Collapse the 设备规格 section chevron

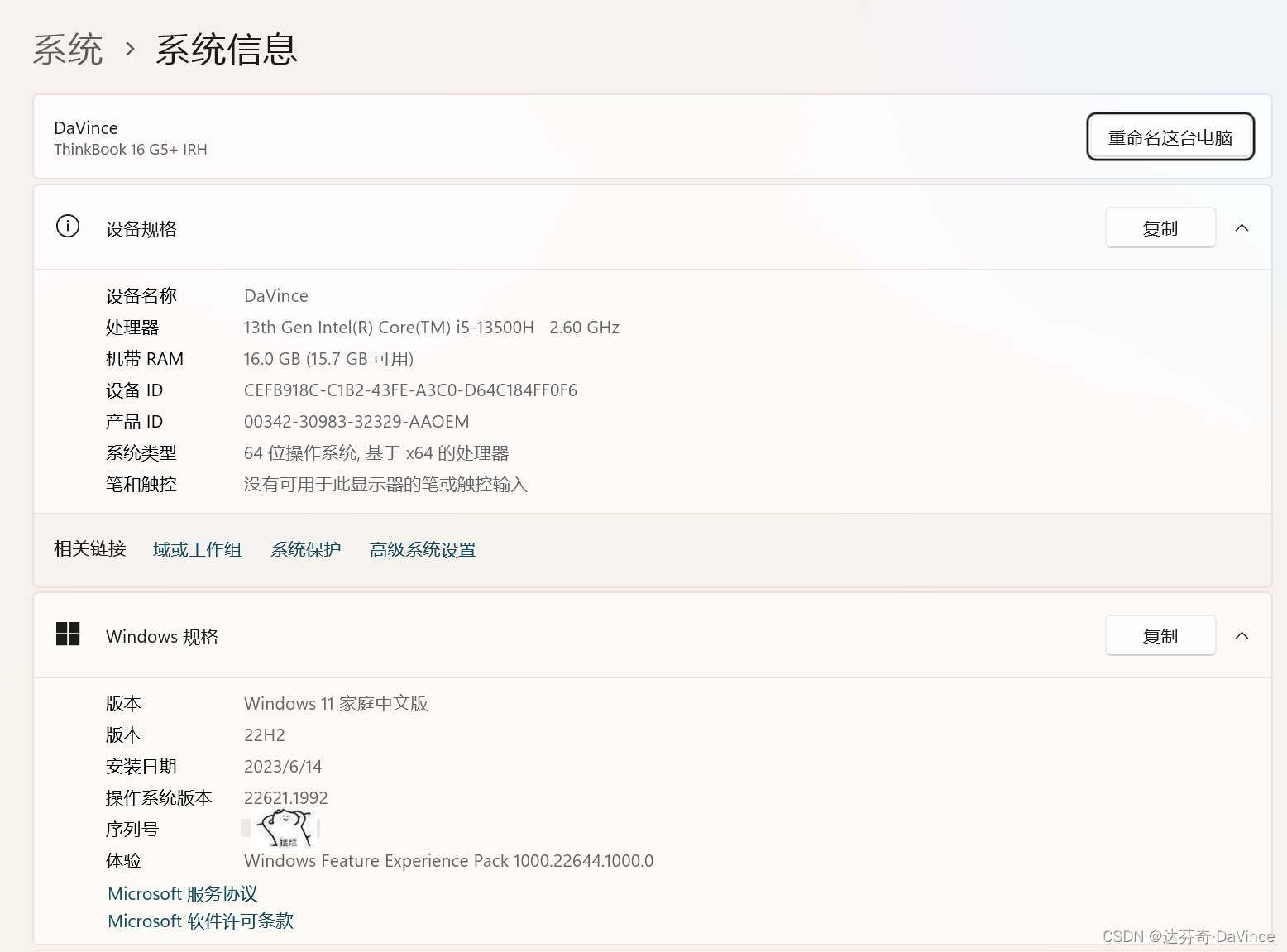1242,227
